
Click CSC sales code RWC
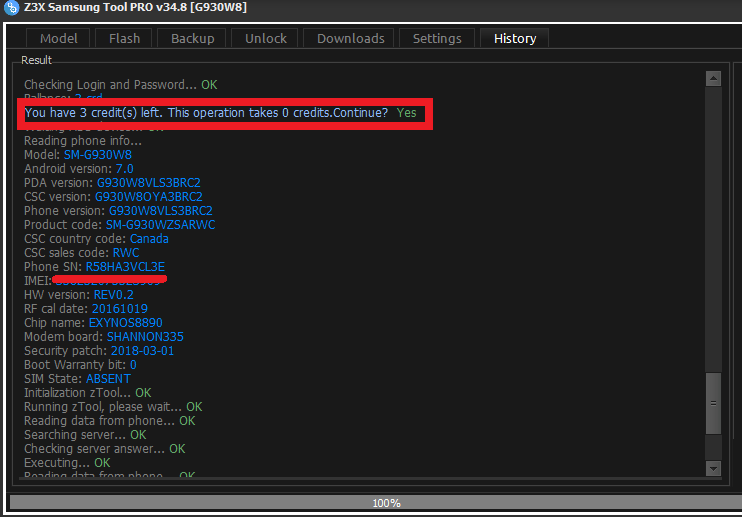126,253
